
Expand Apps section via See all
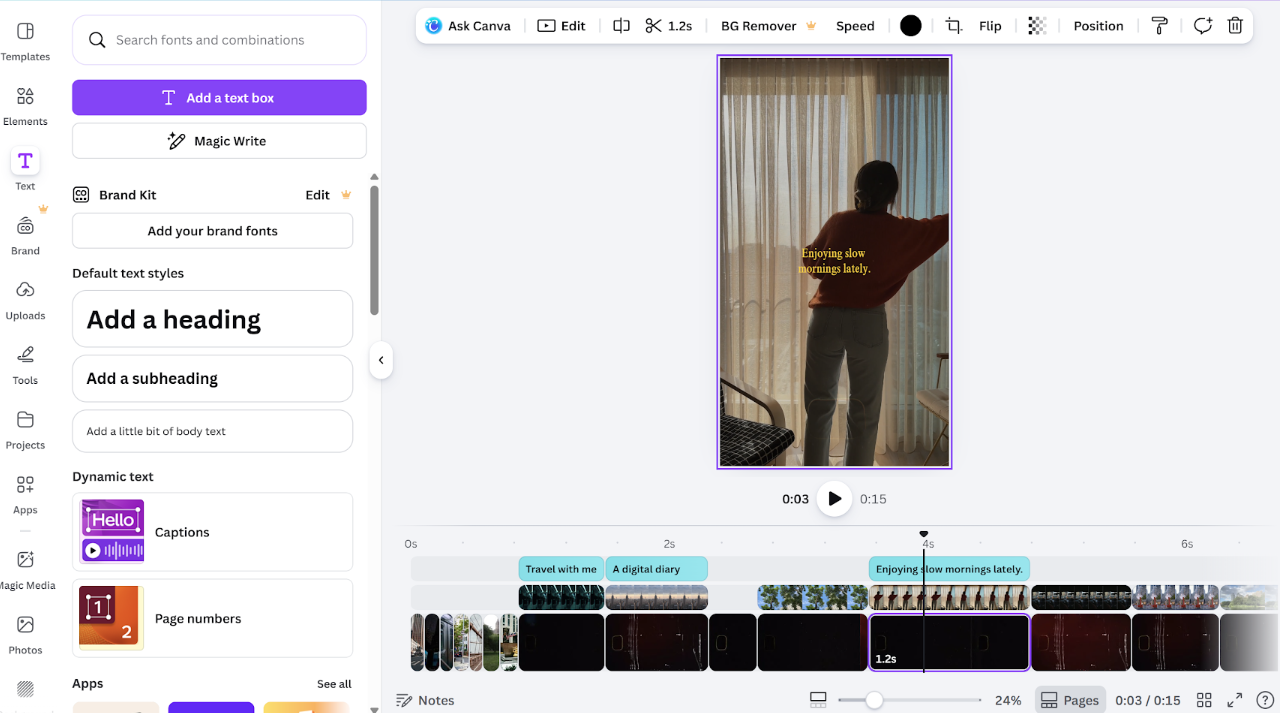(334, 684)
